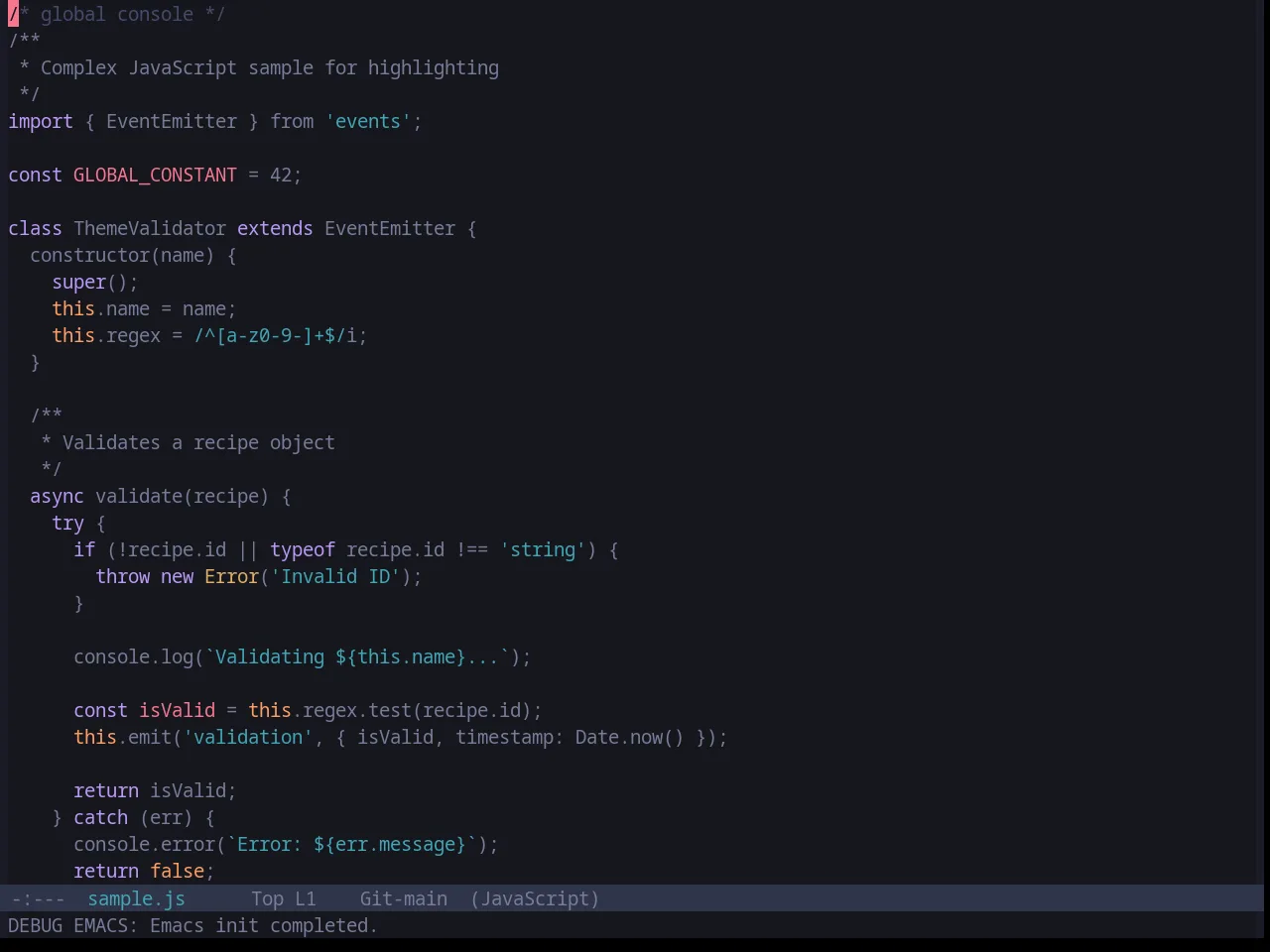Click the 'Invalid ID' string
Viewport: 1270px width, 952px height.
(x=335, y=576)
